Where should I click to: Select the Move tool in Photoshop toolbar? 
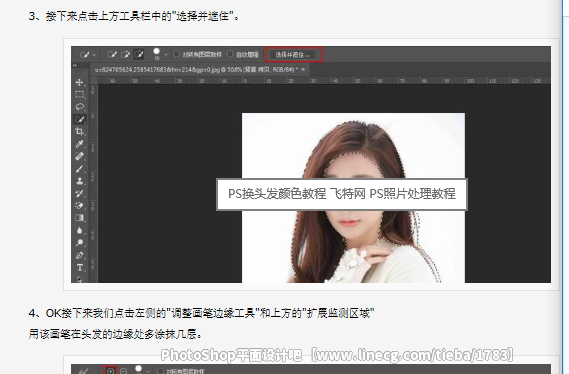pos(79,82)
